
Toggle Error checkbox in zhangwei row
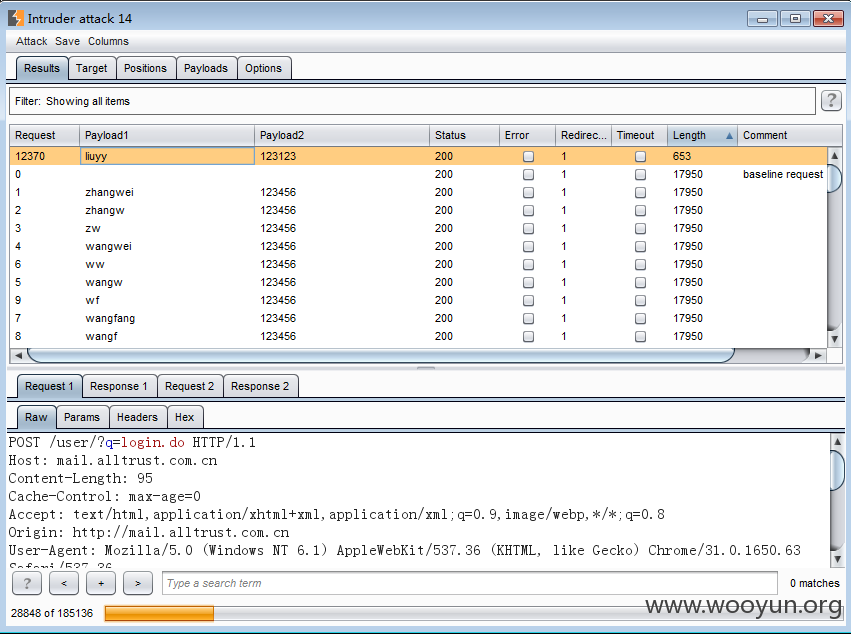[x=528, y=192]
